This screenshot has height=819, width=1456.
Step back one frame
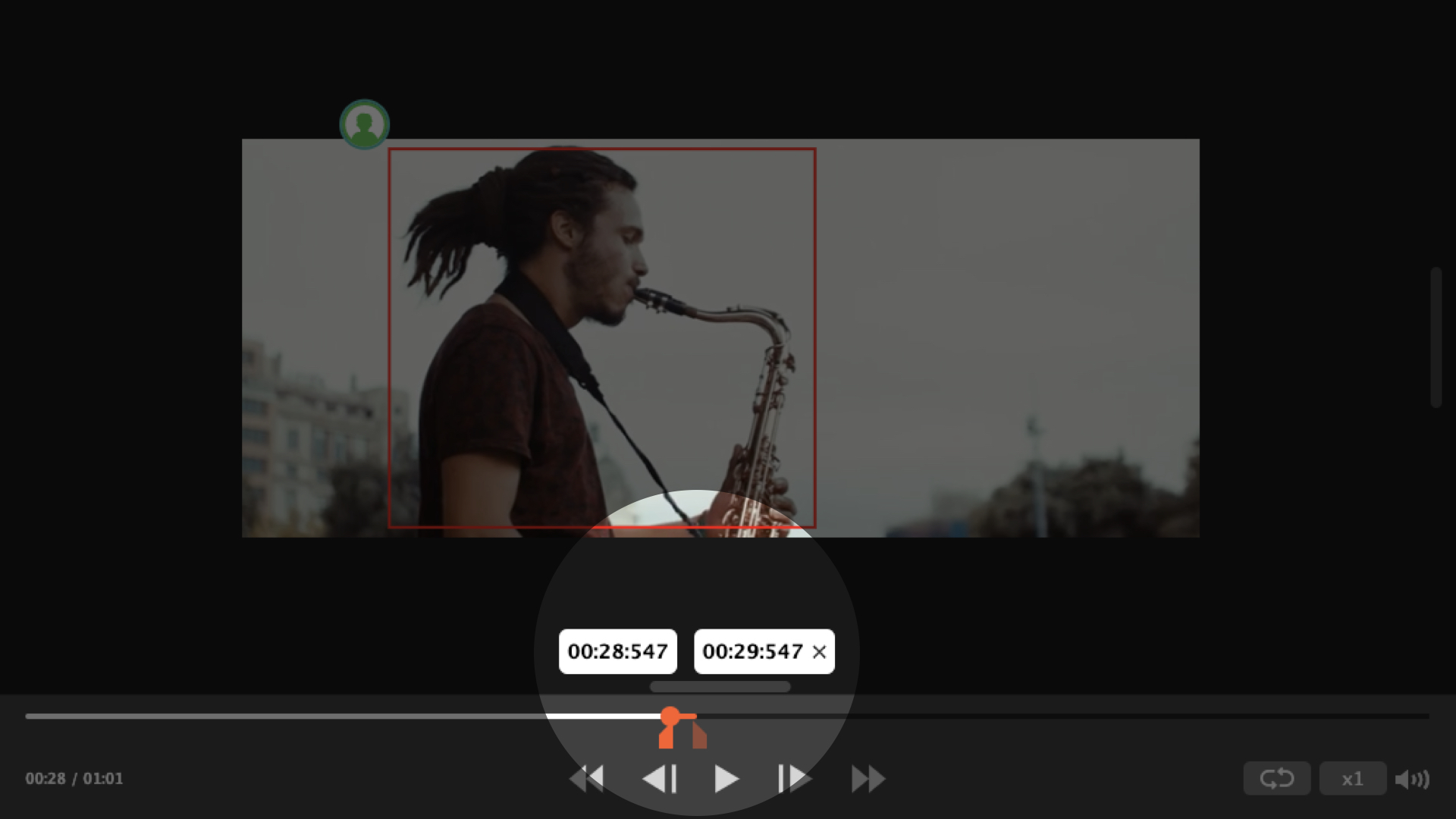(x=659, y=779)
